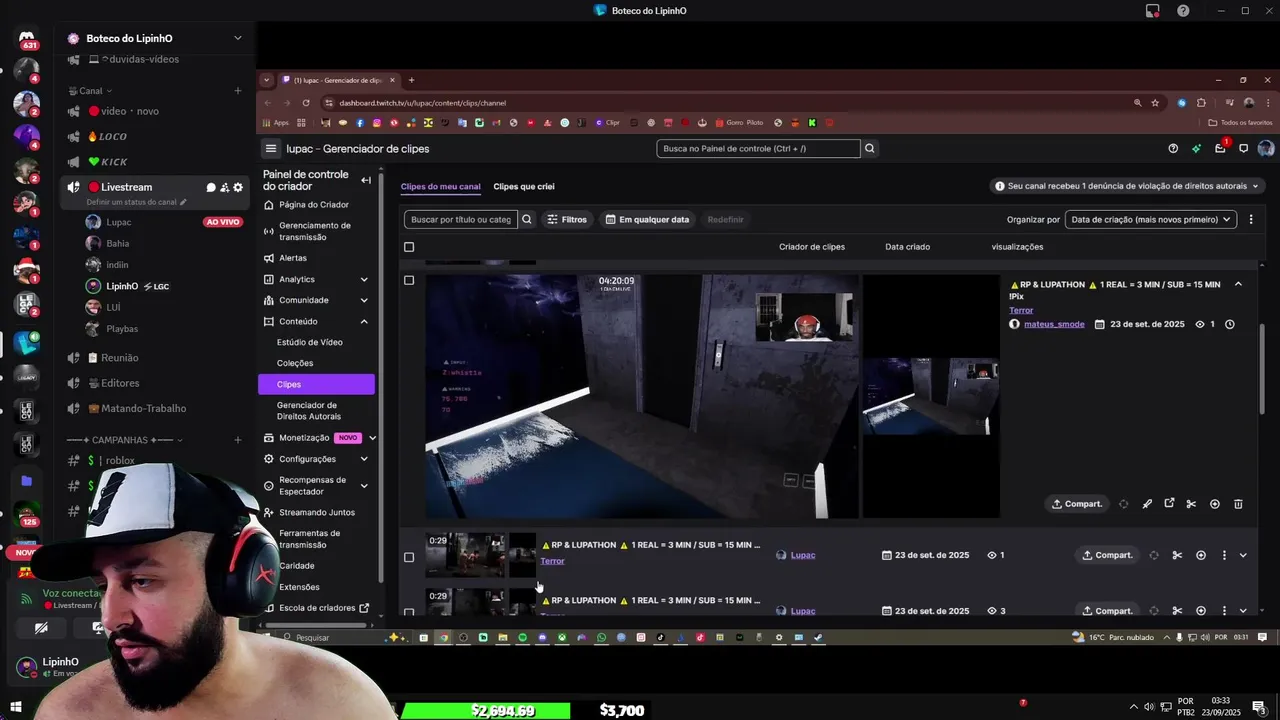Open Livestream voice channel settings gear
The image size is (1280, 720).
(237, 187)
